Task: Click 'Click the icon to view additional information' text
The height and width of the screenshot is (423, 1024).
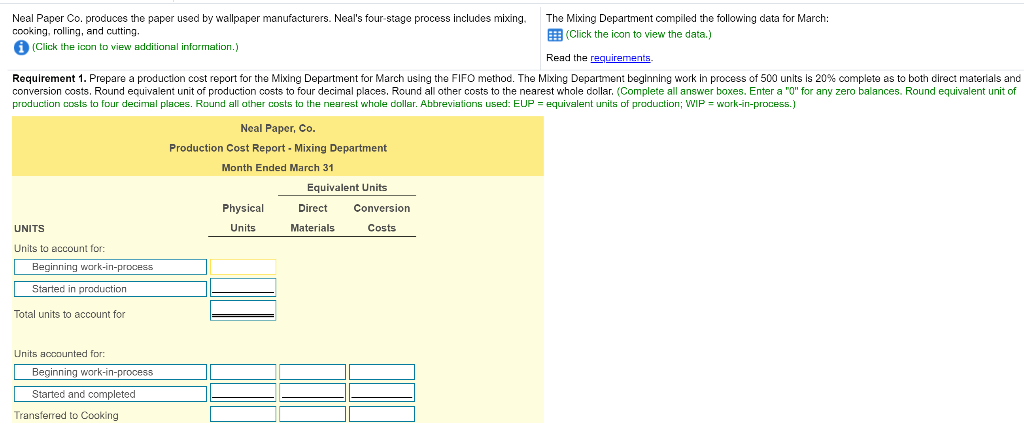Action: point(135,47)
